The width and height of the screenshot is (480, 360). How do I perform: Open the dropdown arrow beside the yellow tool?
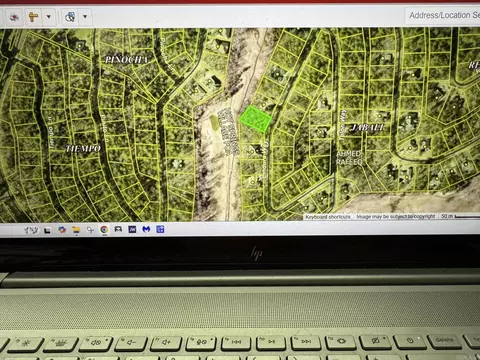[49, 17]
